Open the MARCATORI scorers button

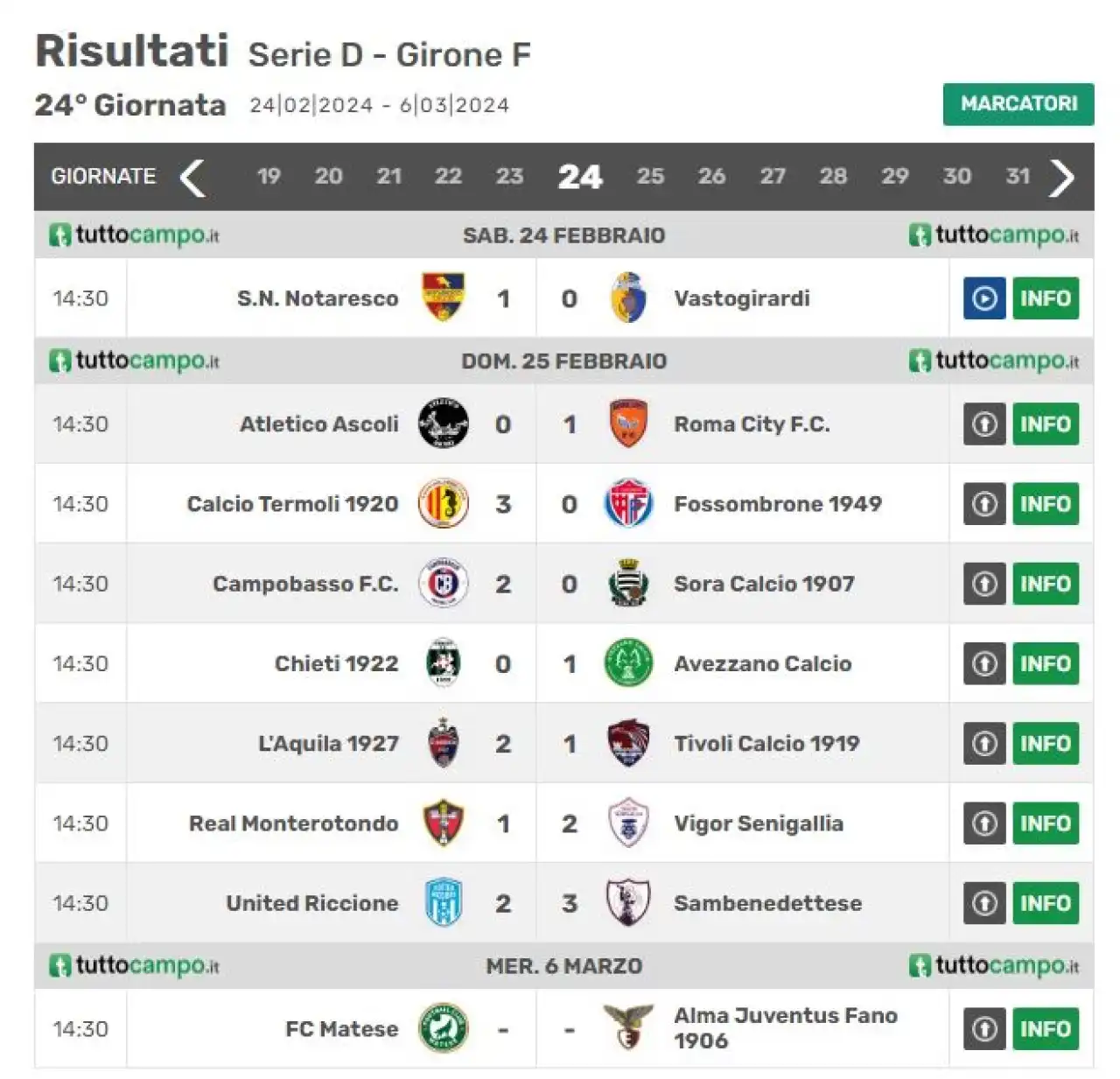[1018, 104]
